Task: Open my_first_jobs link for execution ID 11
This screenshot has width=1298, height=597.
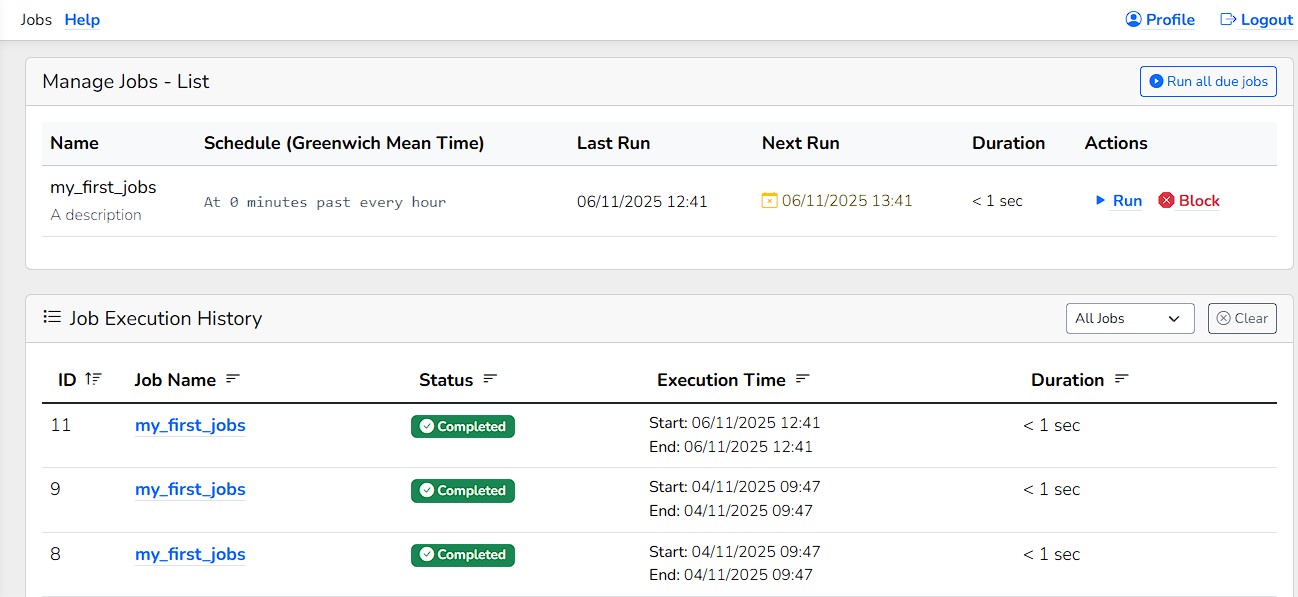Action: pyautogui.click(x=190, y=425)
